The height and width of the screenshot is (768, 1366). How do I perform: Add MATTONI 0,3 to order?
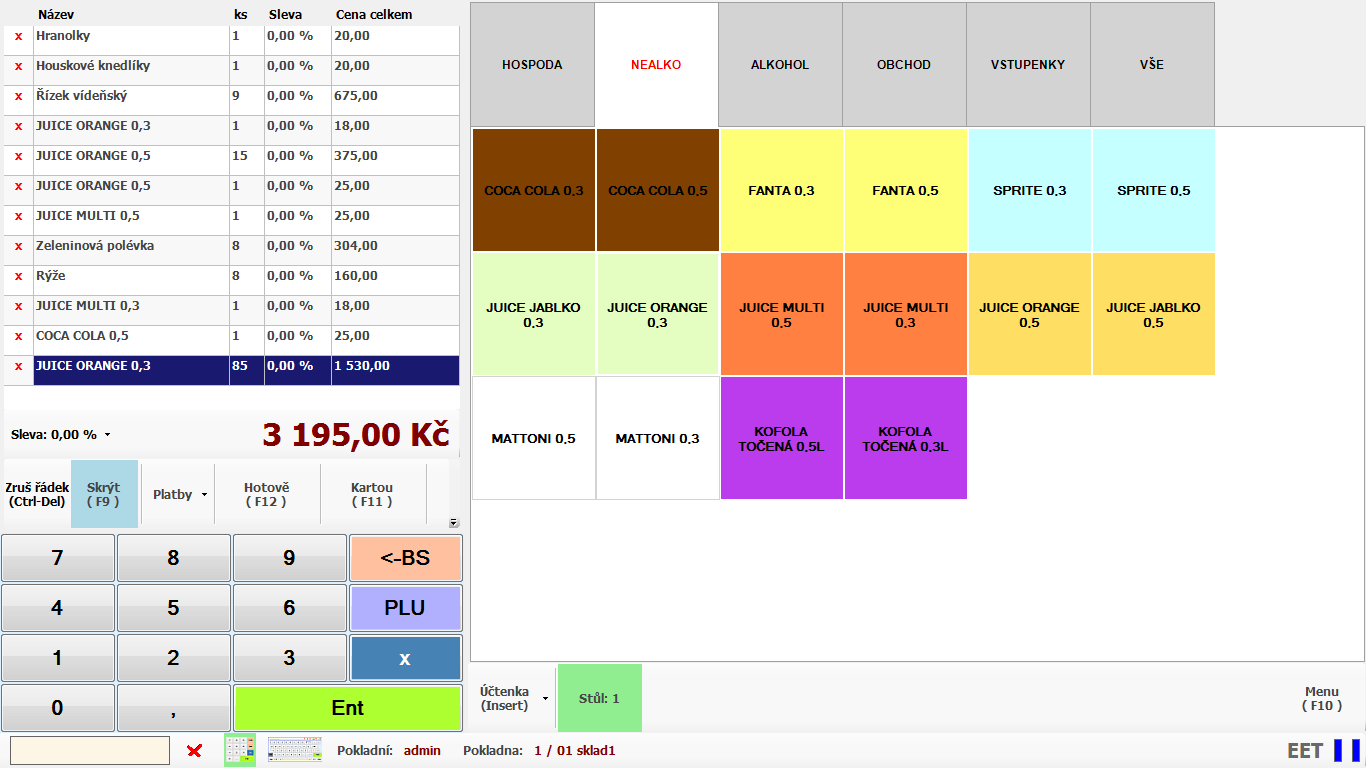(658, 438)
